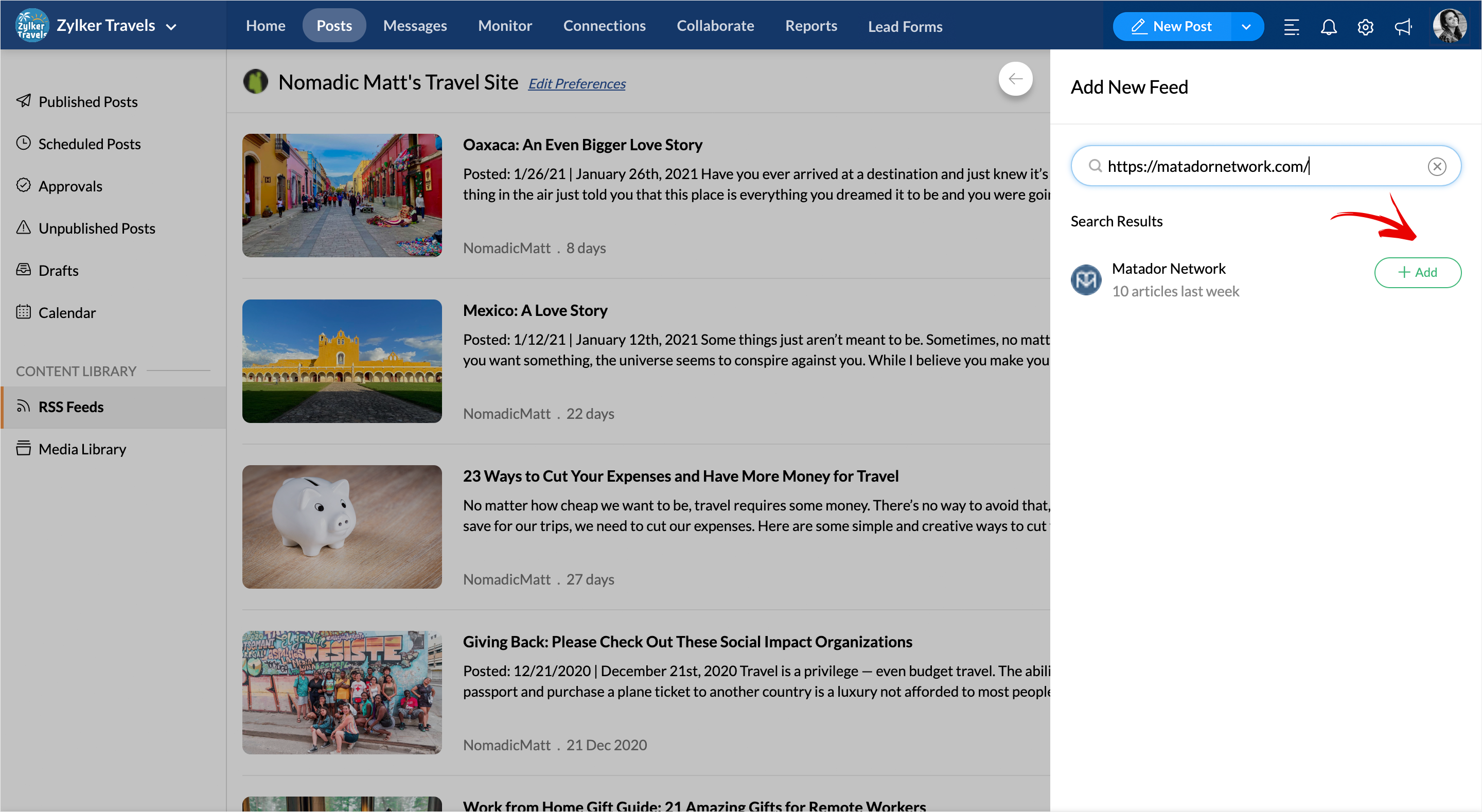Expand the New Post dropdown arrow
The width and height of the screenshot is (1482, 812).
1246,26
